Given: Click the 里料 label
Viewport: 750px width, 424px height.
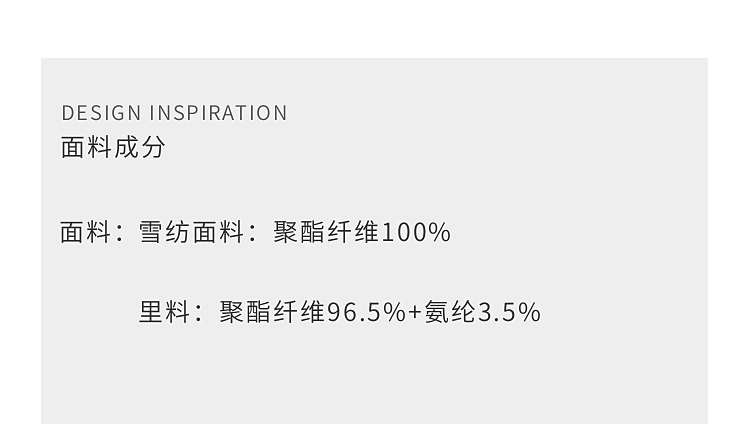Looking at the screenshot, I should (x=164, y=312).
